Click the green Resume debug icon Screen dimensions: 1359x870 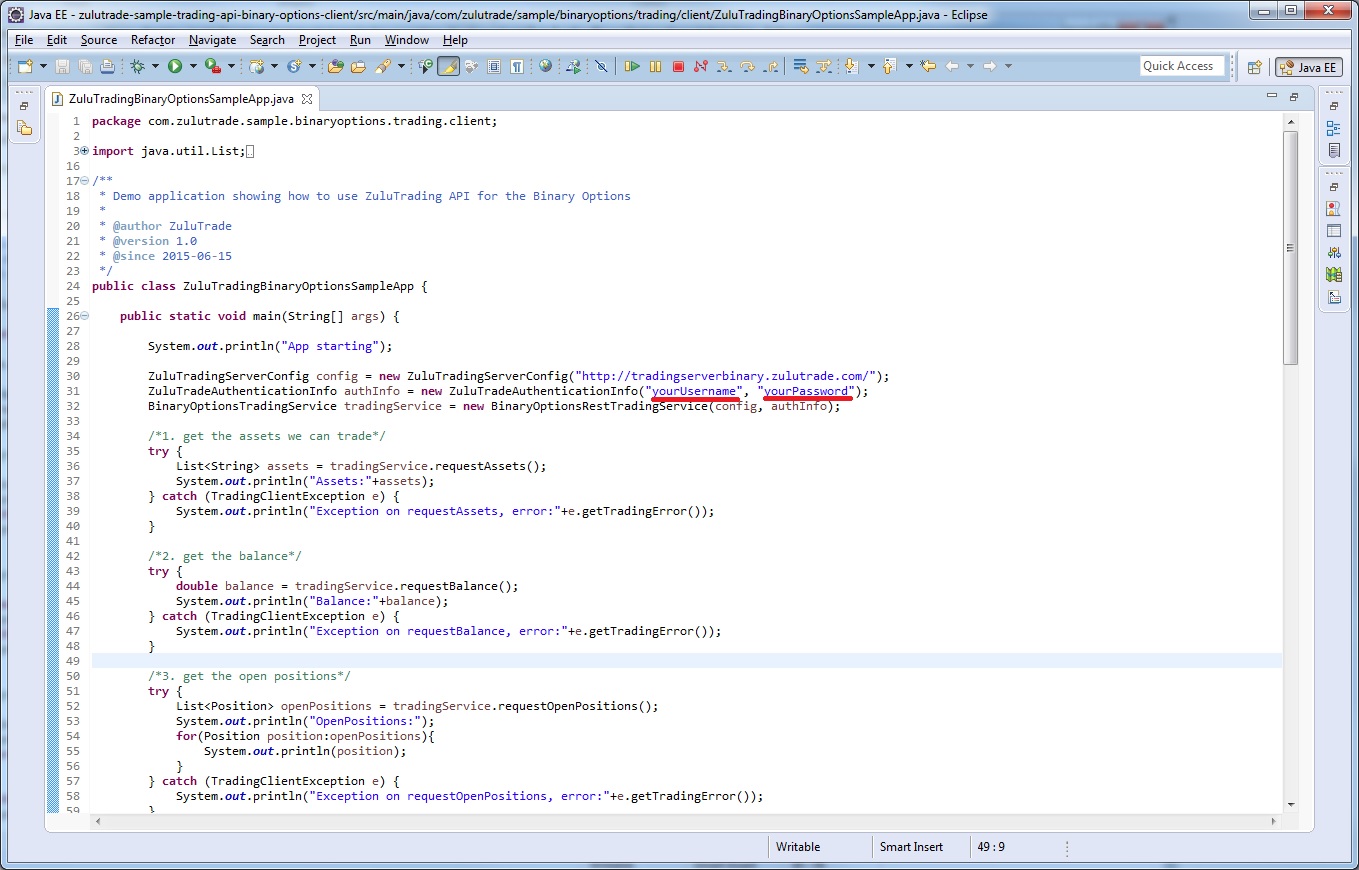point(632,66)
